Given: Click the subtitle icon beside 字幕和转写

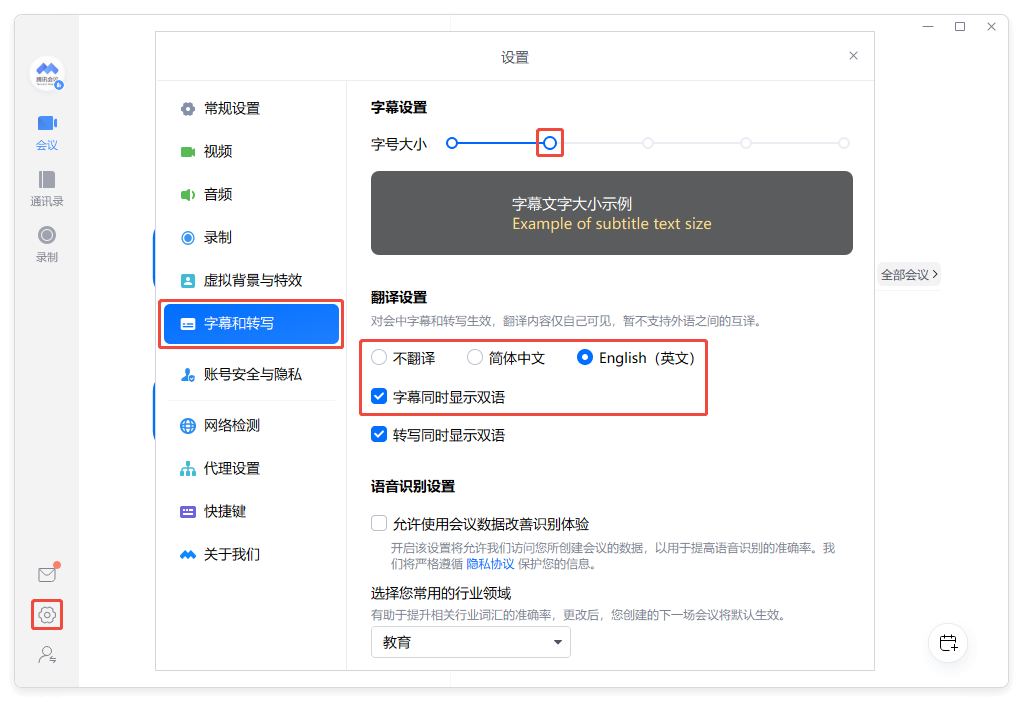Looking at the screenshot, I should pyautogui.click(x=188, y=324).
